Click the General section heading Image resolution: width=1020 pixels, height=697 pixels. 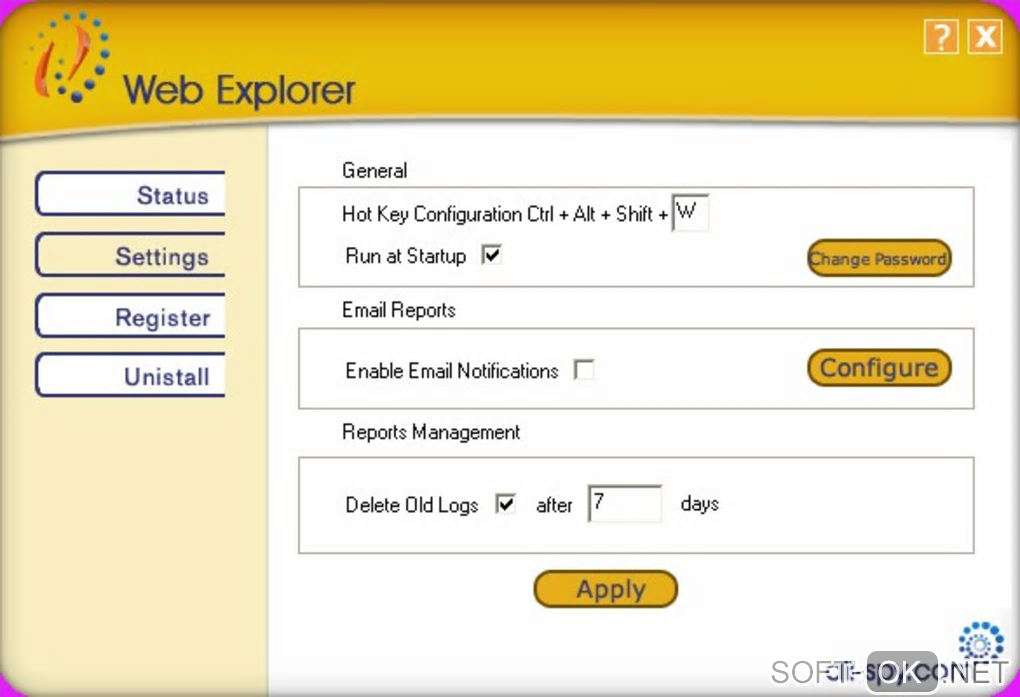tap(375, 171)
